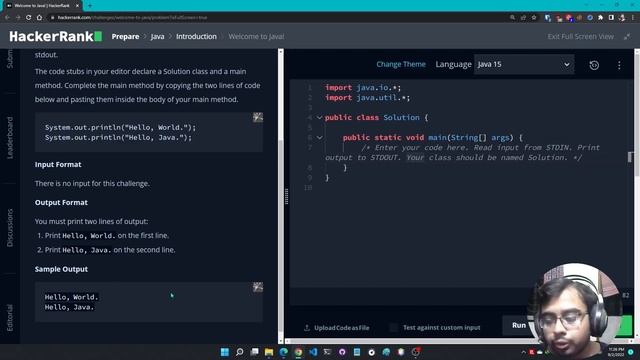Reset code with the history clock icon
Image resolution: width=640 pixels, height=360 pixels.
[x=594, y=65]
